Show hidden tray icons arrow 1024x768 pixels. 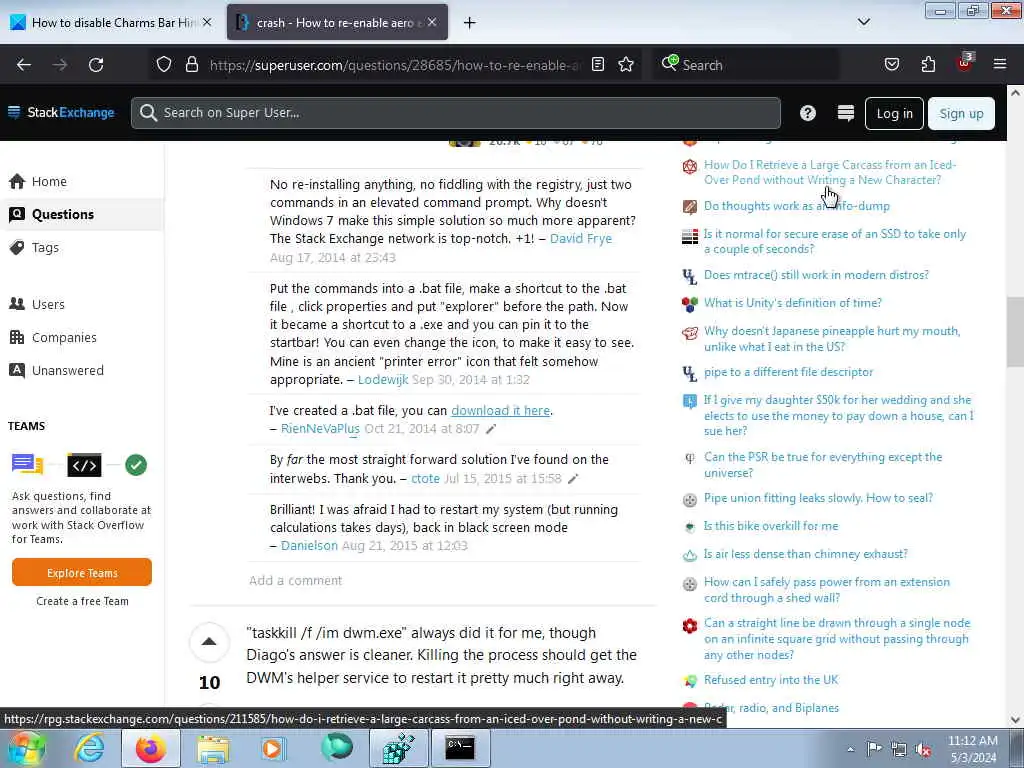pyautogui.click(x=850, y=750)
